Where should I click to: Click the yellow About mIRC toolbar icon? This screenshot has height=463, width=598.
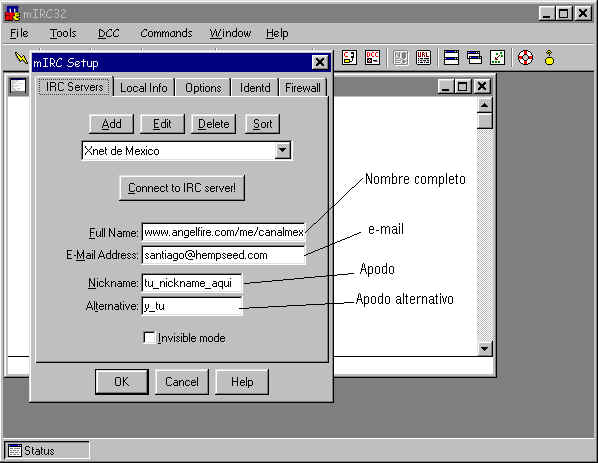coord(549,58)
